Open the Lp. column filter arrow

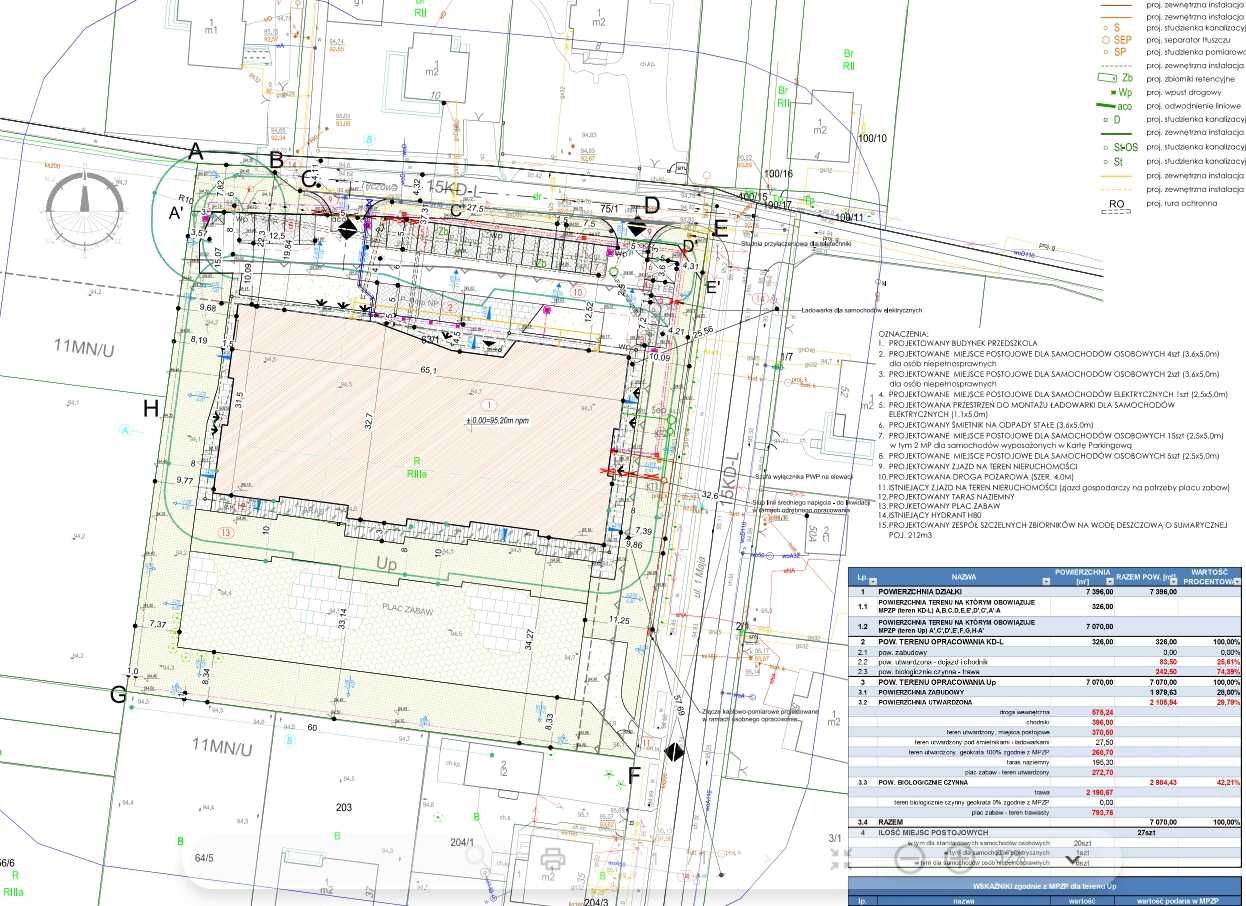(872, 581)
